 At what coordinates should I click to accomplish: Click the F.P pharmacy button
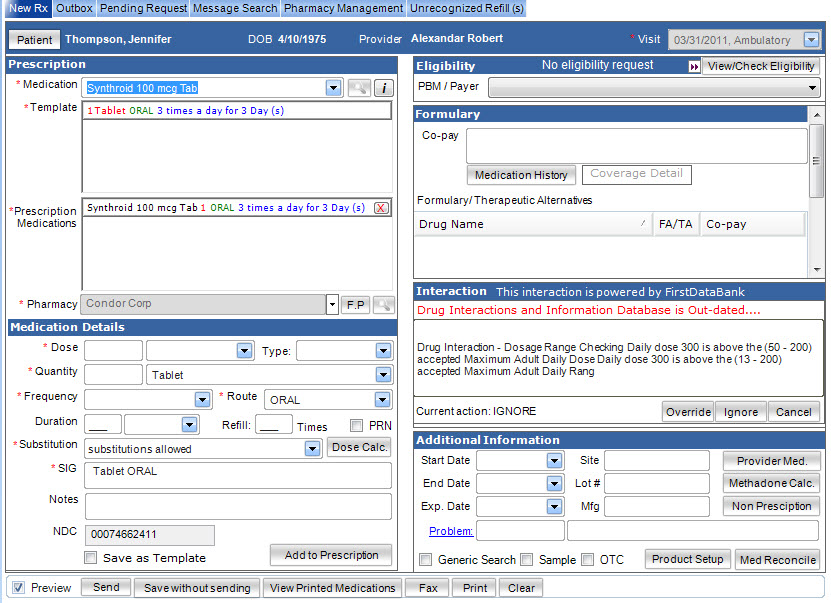point(355,304)
